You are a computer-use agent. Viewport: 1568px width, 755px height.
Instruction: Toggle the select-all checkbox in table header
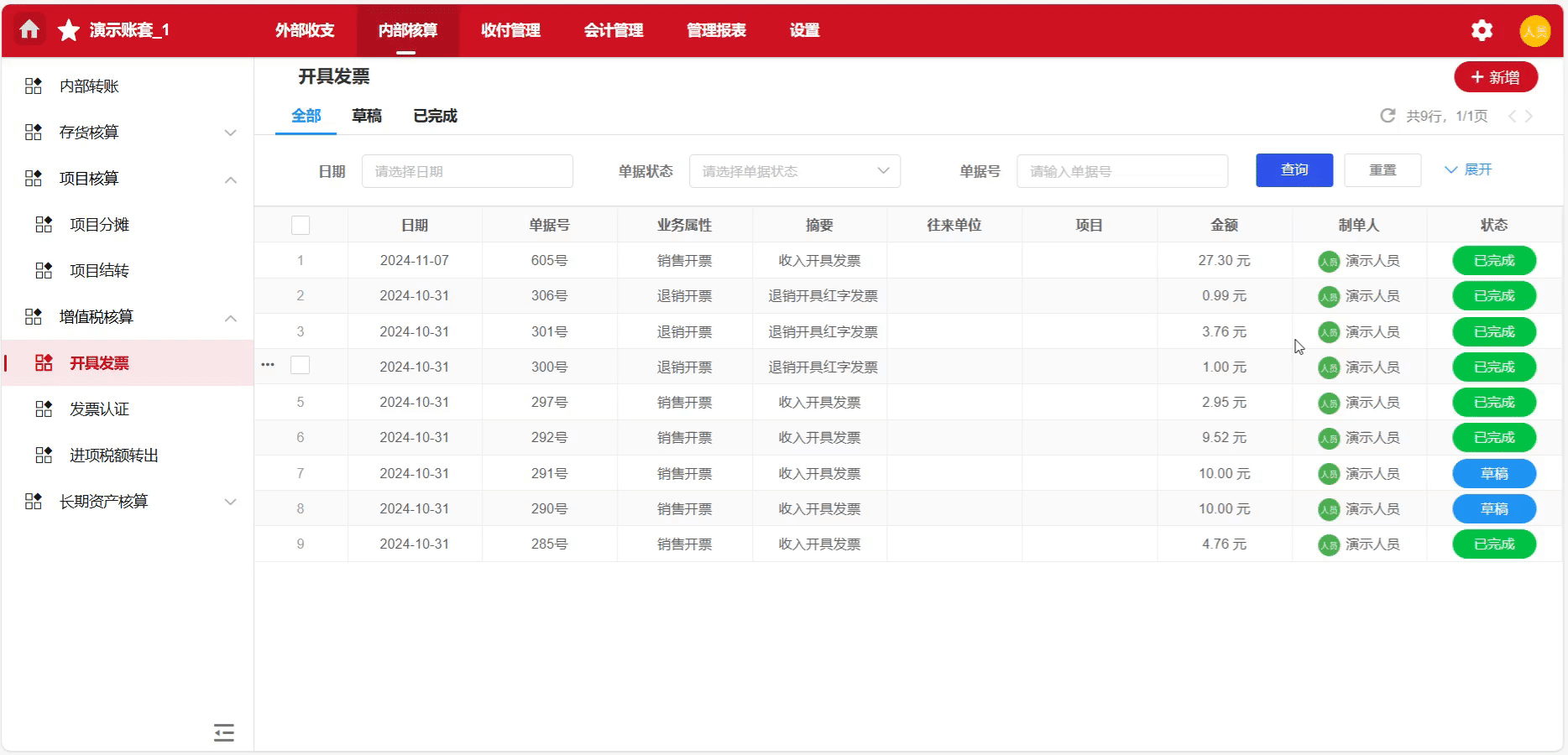tap(301, 225)
